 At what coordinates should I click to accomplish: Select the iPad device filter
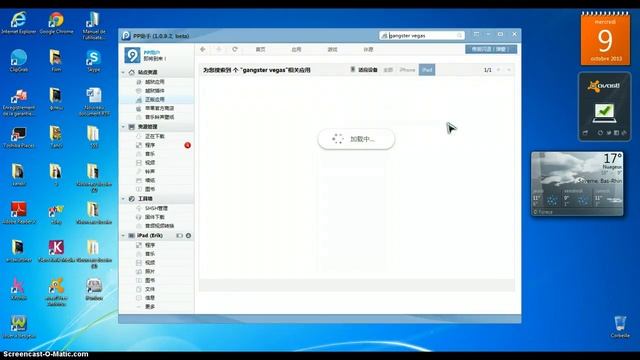pyautogui.click(x=427, y=70)
